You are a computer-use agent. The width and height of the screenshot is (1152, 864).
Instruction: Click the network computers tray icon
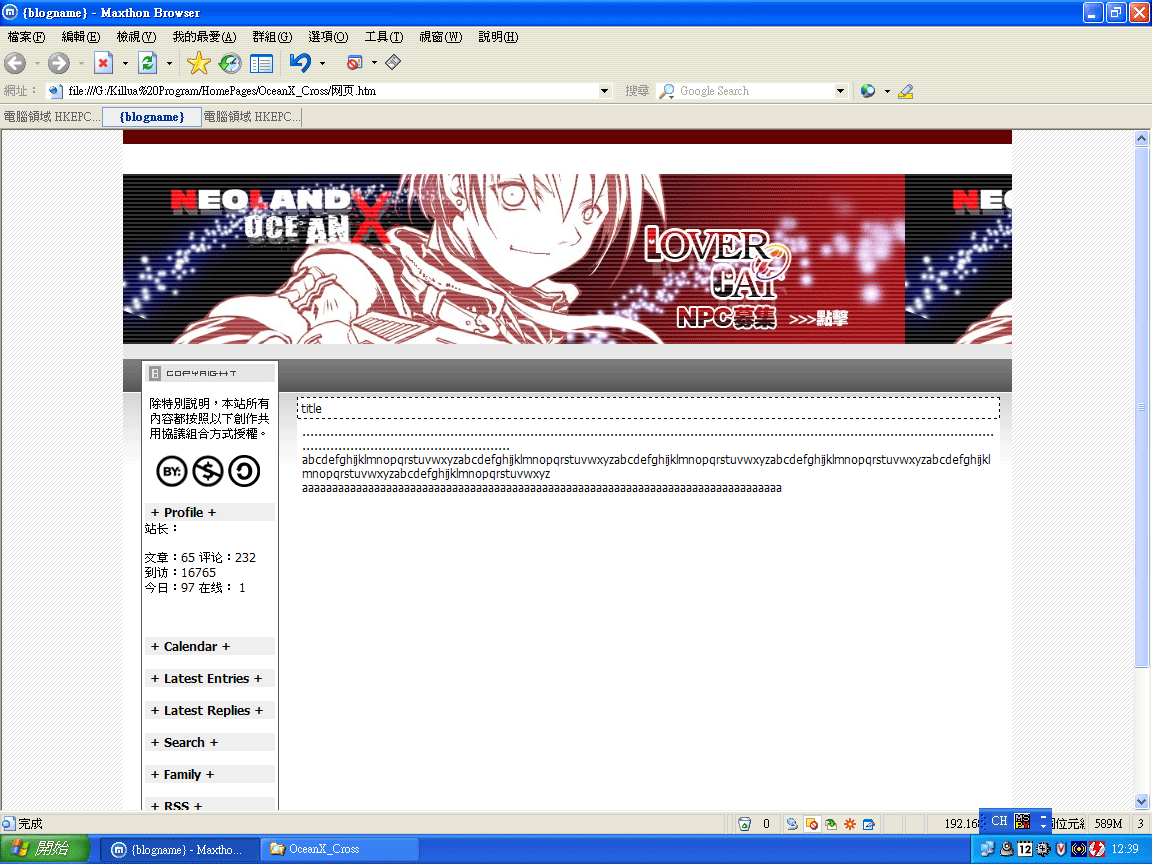tap(987, 849)
